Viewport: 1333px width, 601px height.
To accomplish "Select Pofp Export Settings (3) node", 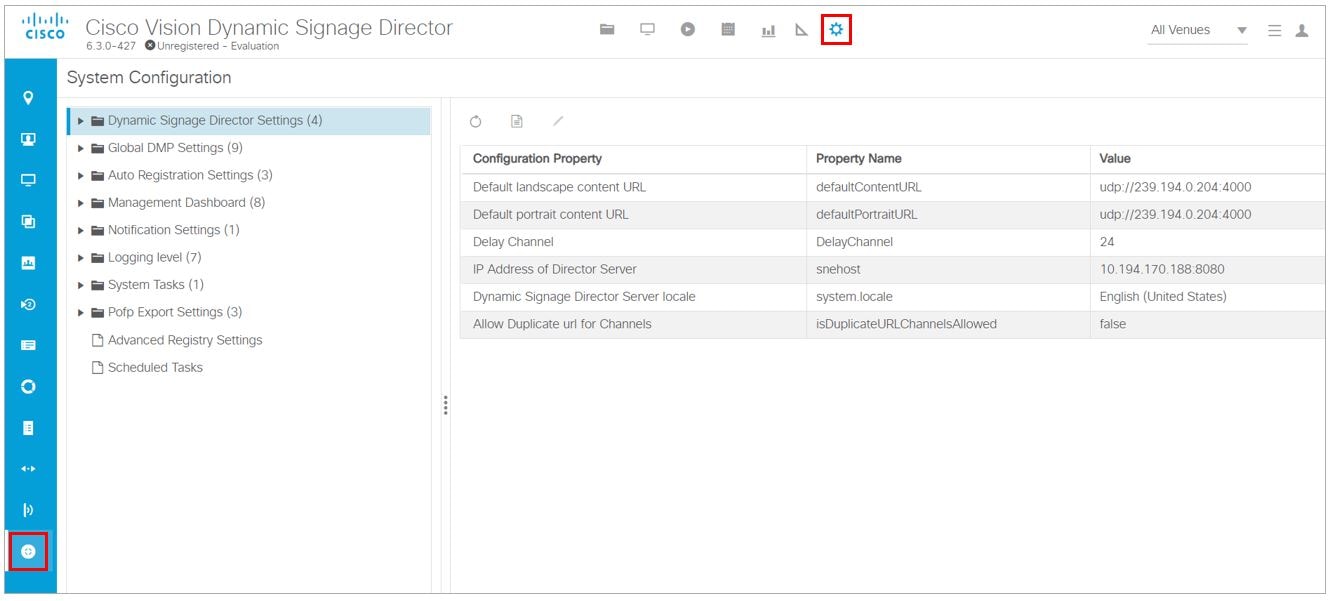I will (175, 312).
